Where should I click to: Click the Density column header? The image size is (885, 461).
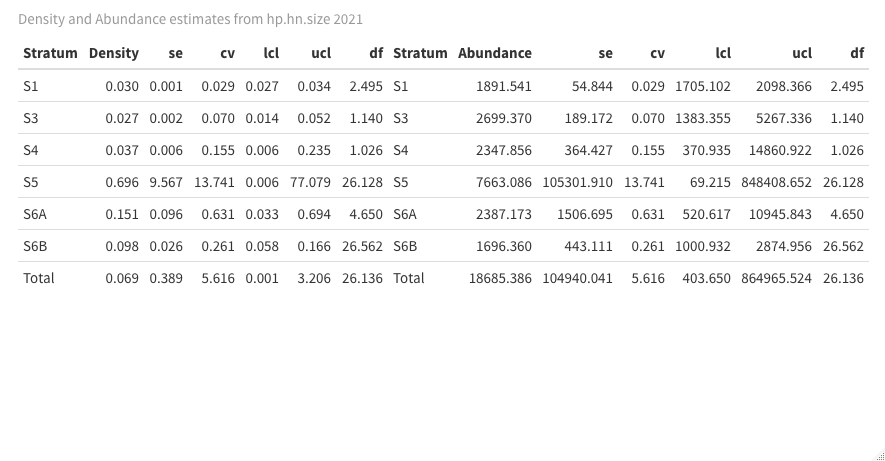[x=113, y=53]
